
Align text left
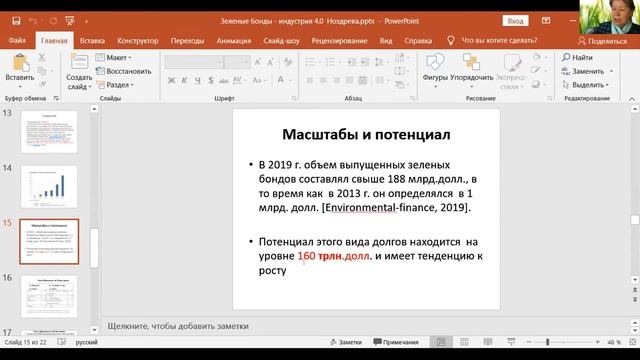tap(310, 80)
